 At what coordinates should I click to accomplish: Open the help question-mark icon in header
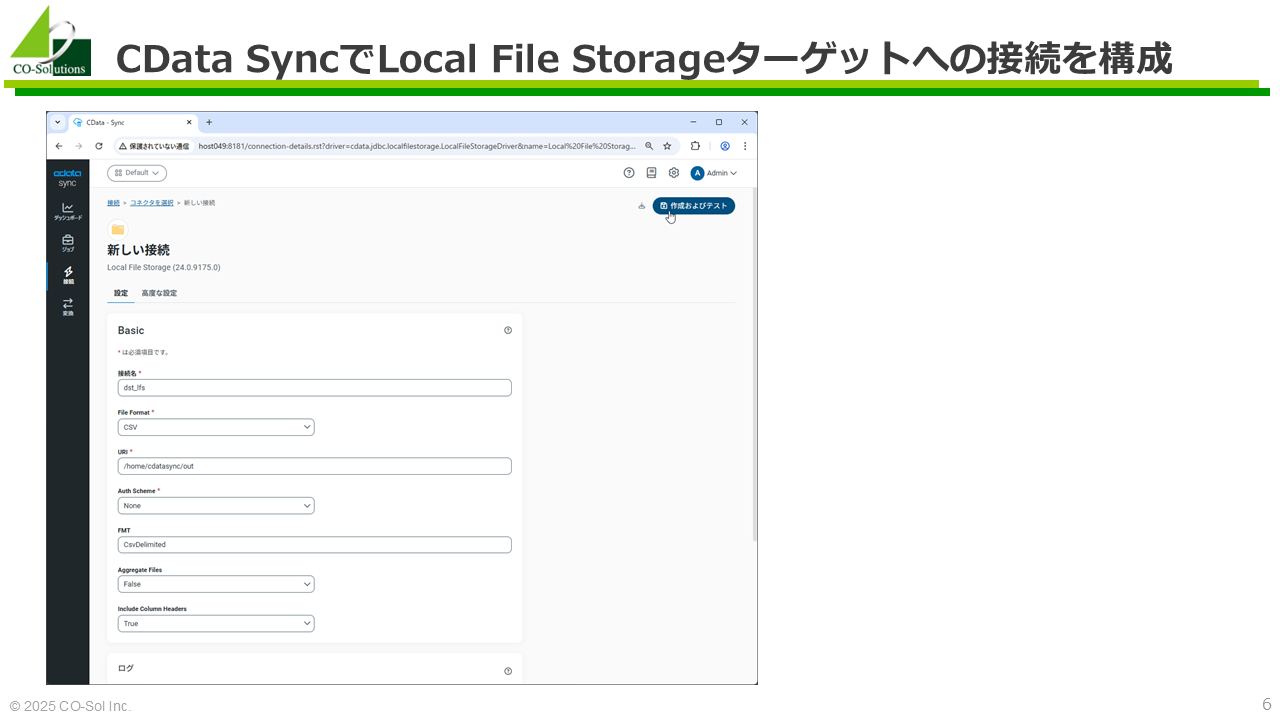[629, 173]
